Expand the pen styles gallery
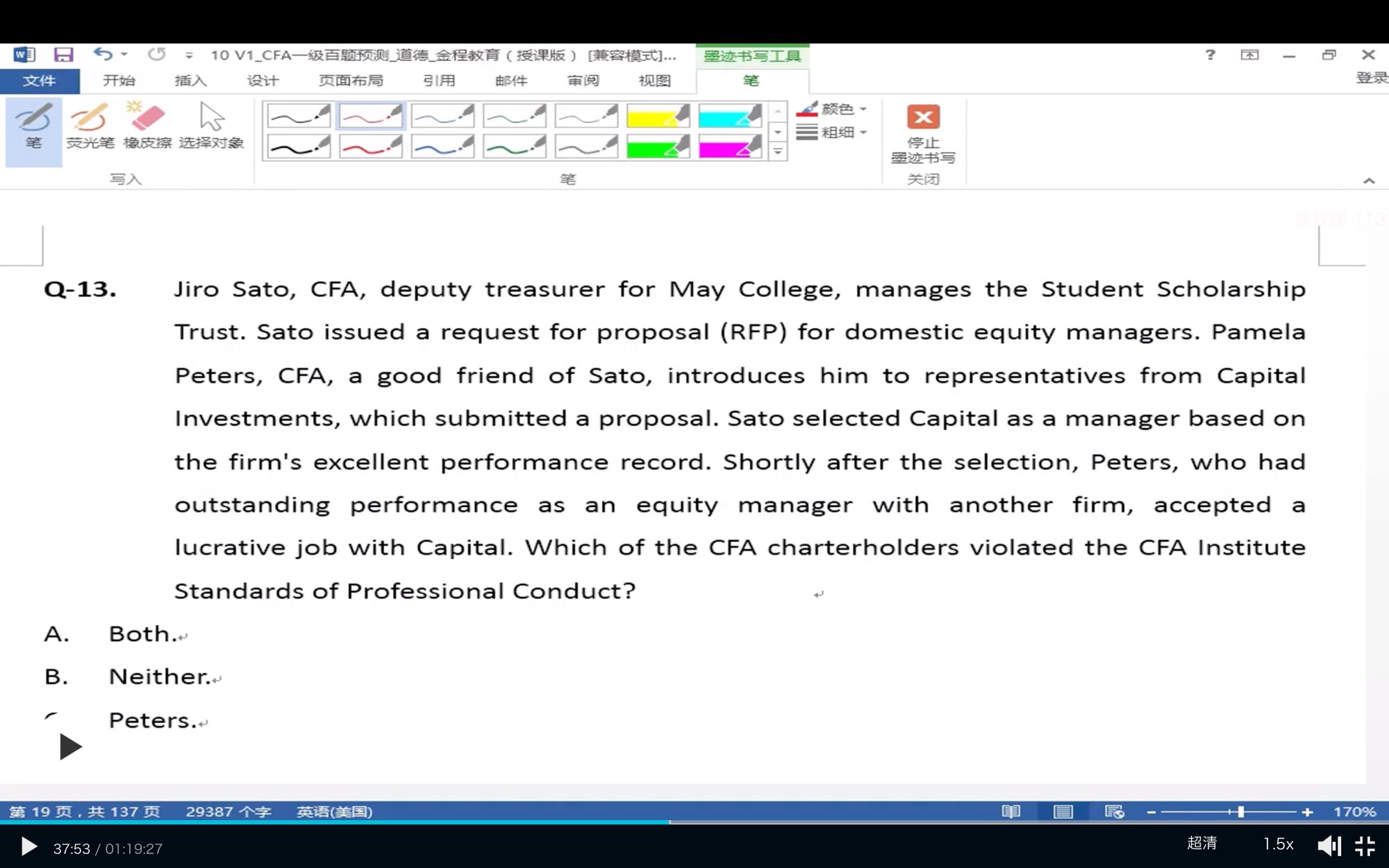 click(778, 151)
